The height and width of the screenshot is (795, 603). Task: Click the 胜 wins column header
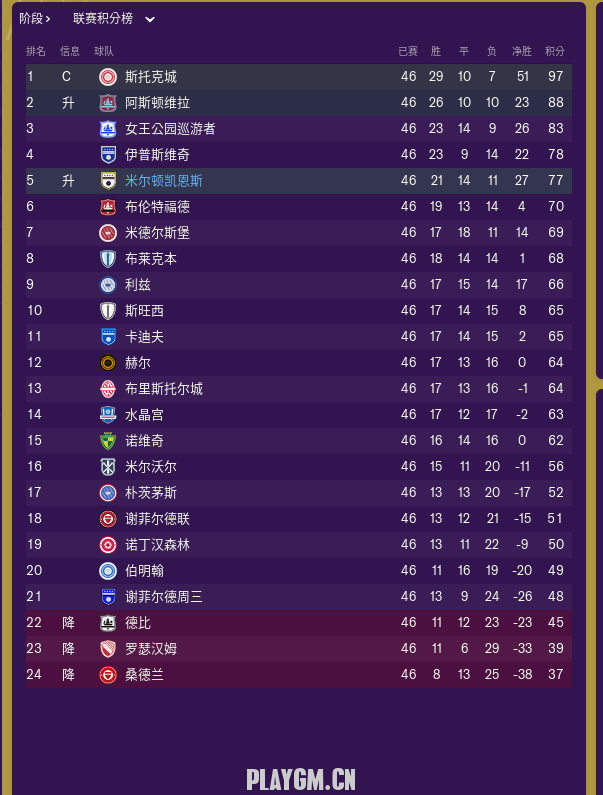(436, 51)
